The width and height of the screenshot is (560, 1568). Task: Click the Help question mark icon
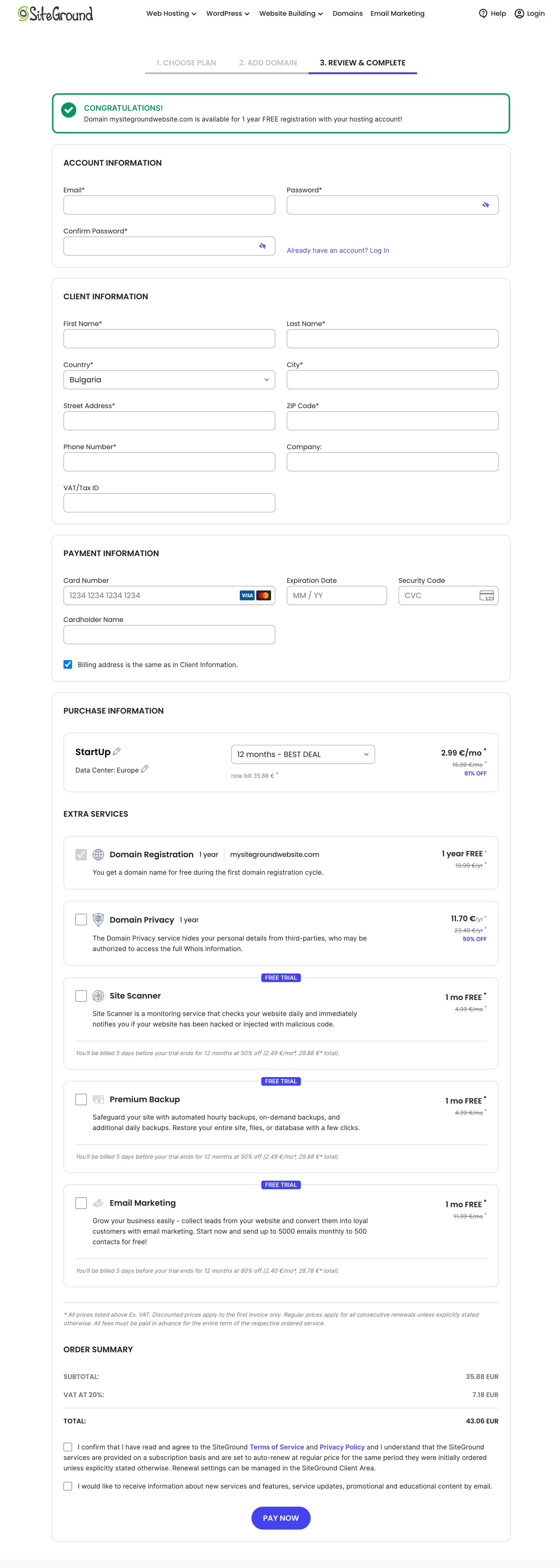click(483, 13)
